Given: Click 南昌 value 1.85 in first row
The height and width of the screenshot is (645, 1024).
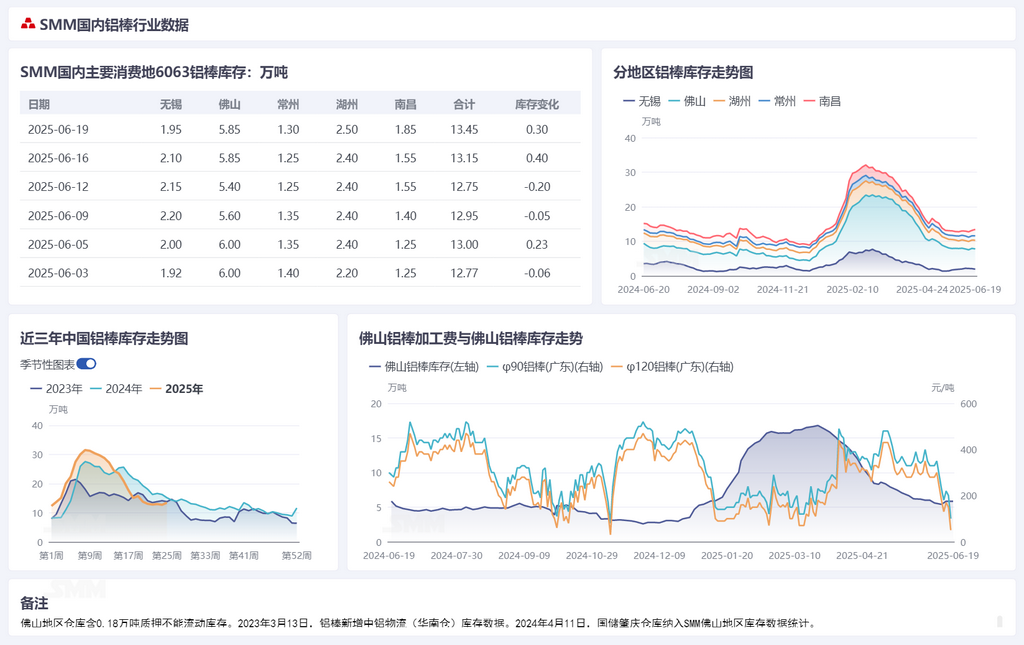Looking at the screenshot, I should pos(406,129).
